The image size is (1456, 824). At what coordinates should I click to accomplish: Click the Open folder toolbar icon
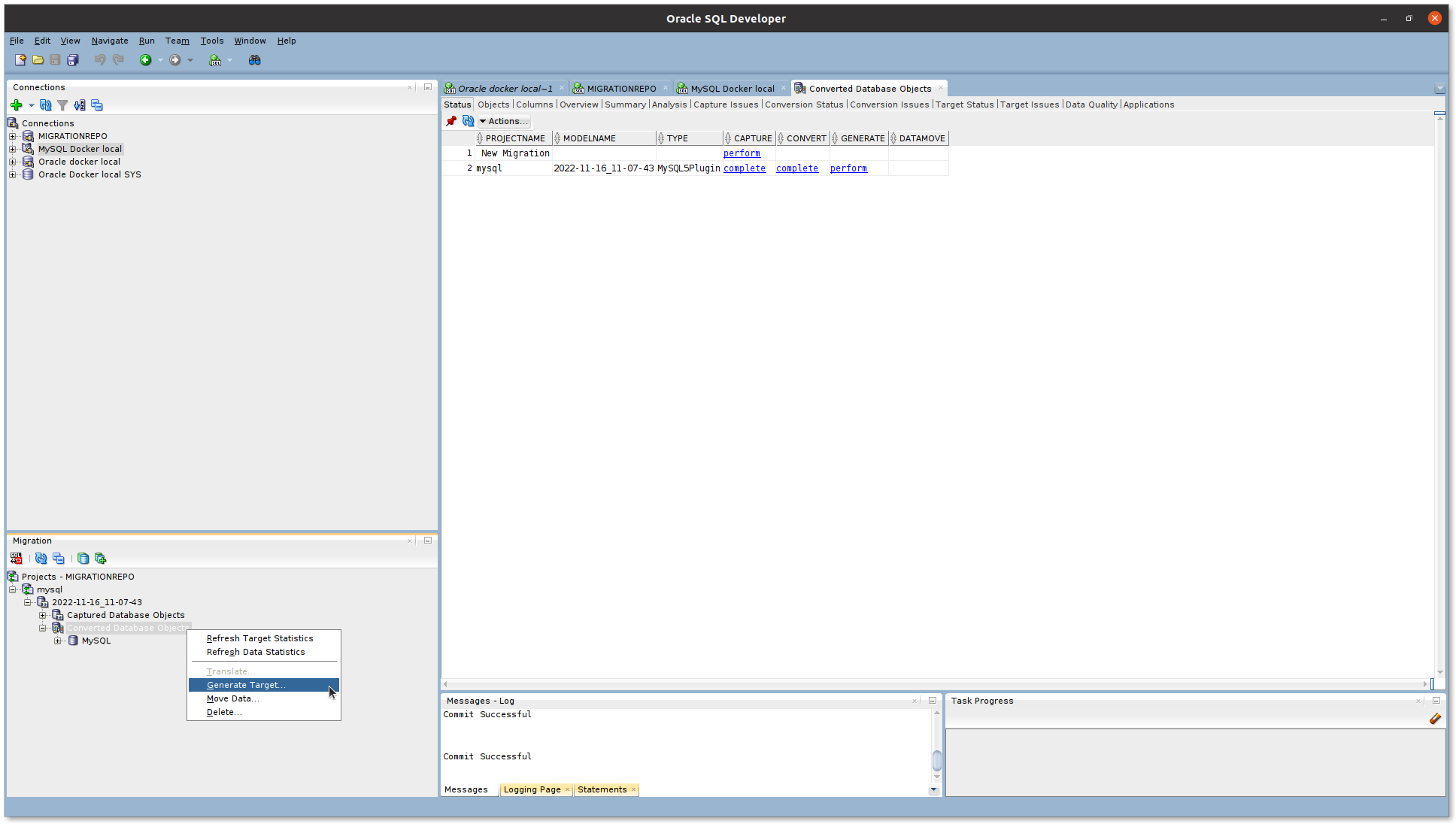click(x=38, y=60)
